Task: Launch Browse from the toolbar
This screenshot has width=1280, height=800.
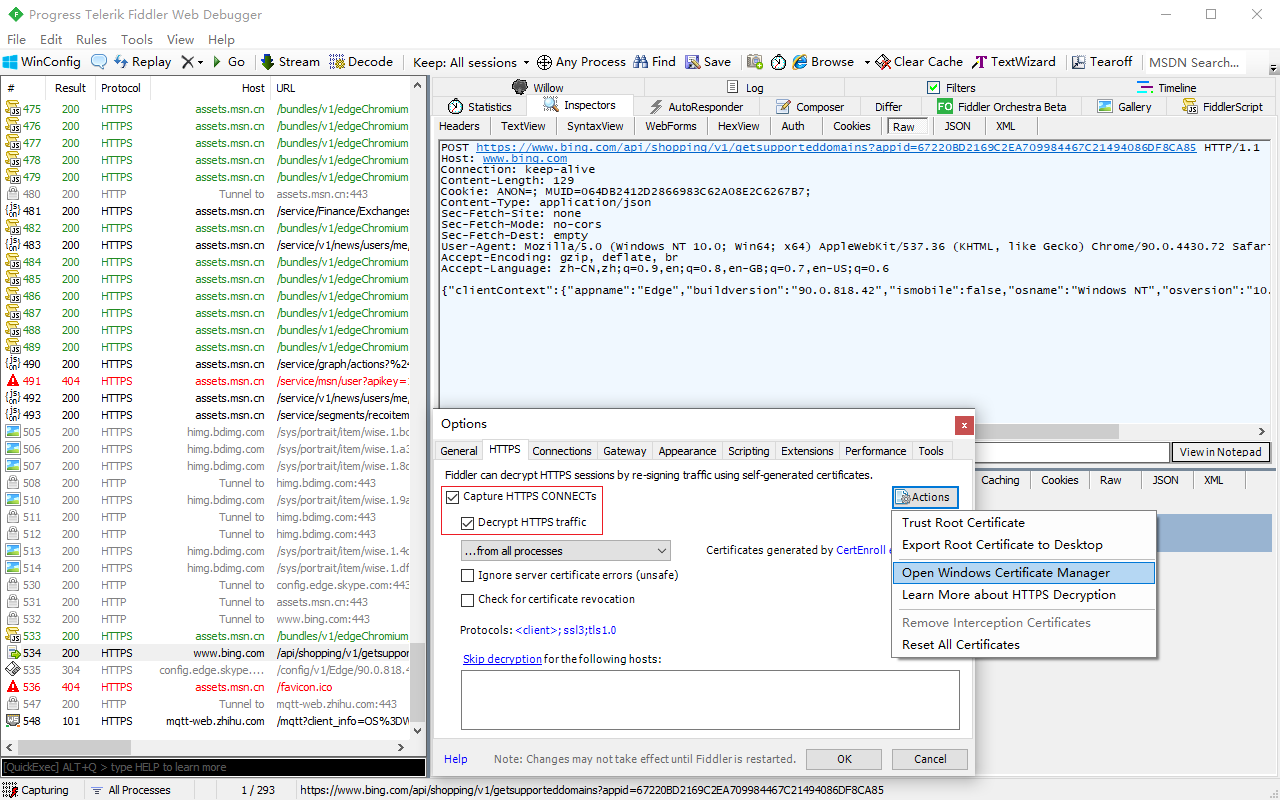Action: pyautogui.click(x=824, y=62)
